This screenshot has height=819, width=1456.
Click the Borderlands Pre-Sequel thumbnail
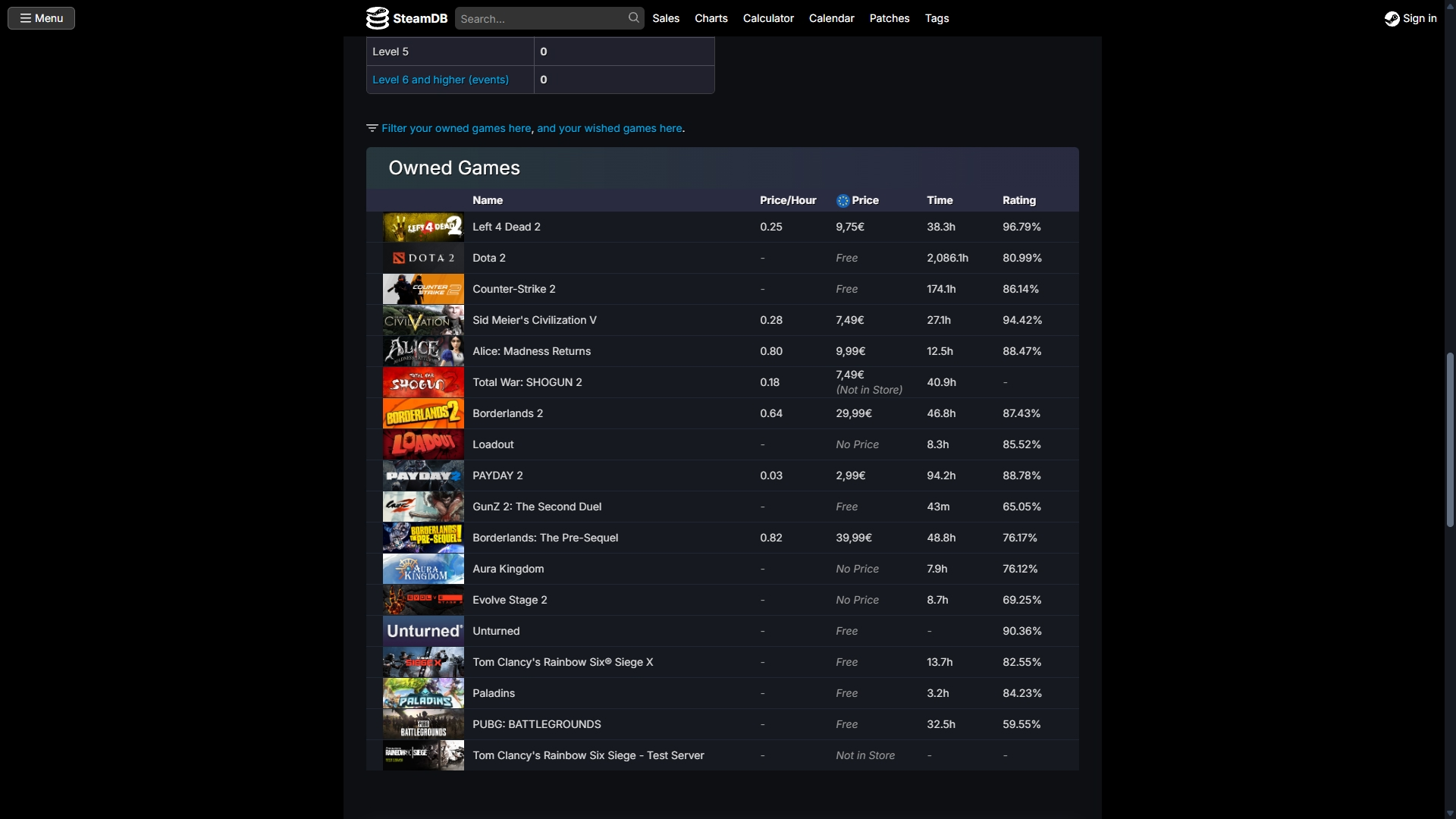[423, 538]
